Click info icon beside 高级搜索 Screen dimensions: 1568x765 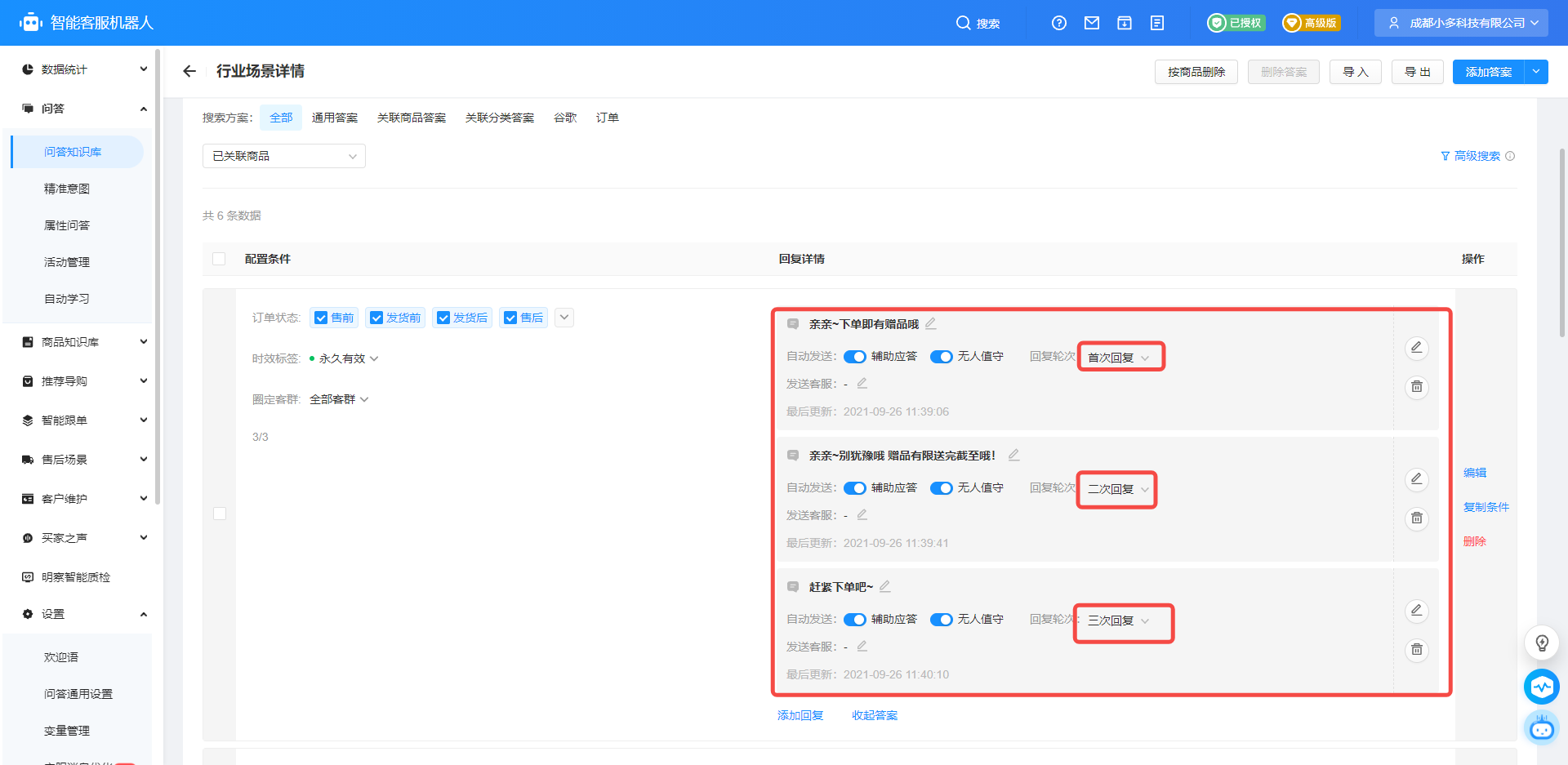(x=1510, y=156)
